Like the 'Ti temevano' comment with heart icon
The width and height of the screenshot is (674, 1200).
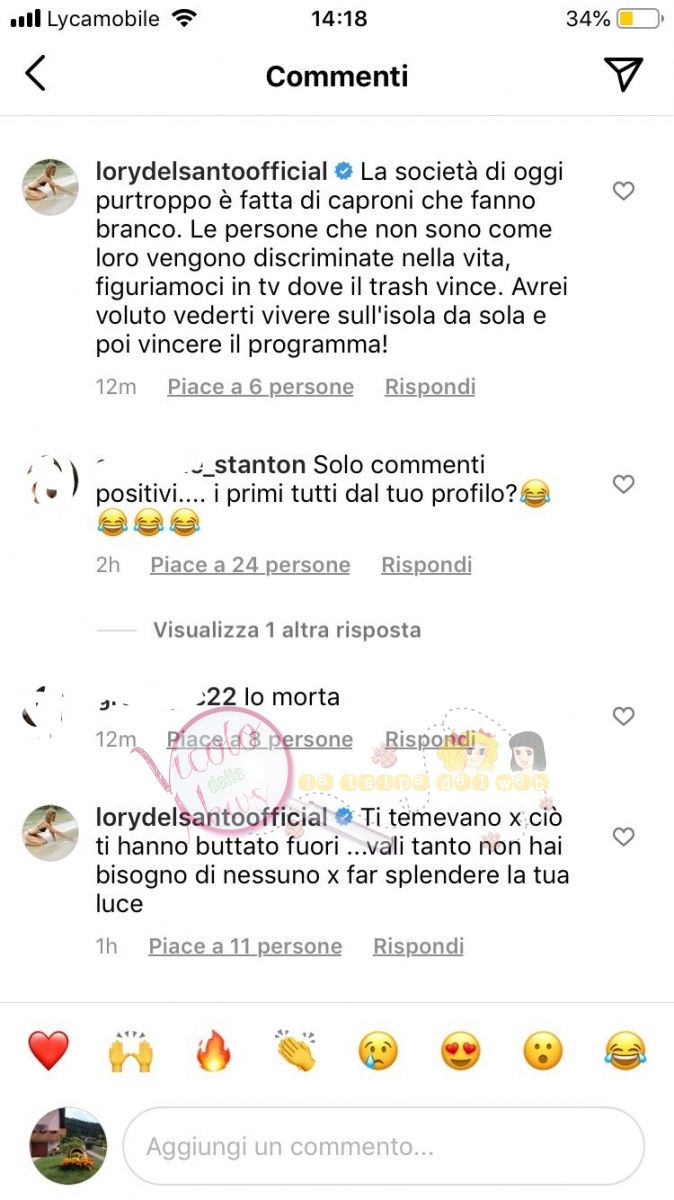[623, 836]
